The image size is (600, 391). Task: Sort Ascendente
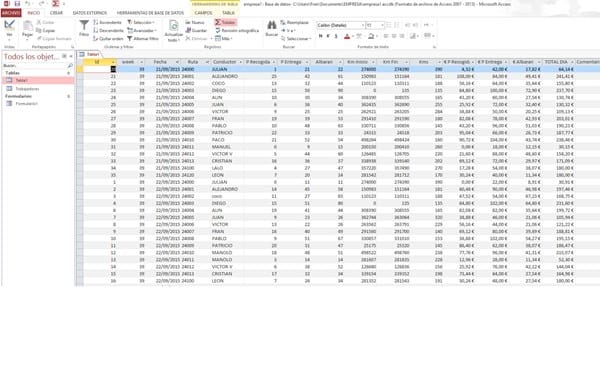(x=108, y=23)
